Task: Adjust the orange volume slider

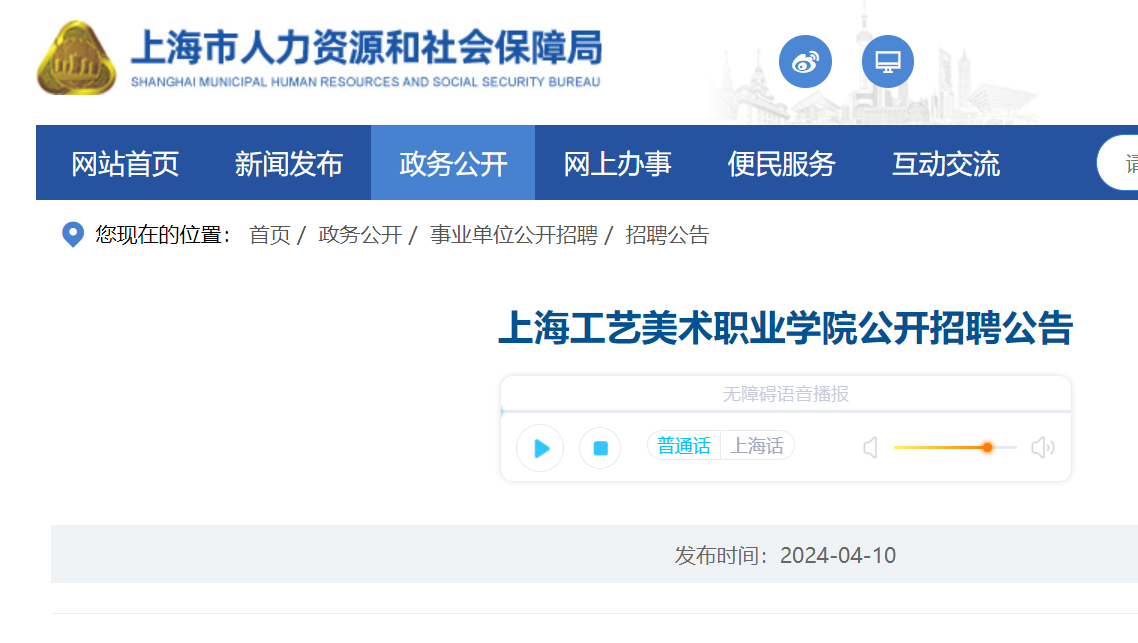Action: coord(955,448)
